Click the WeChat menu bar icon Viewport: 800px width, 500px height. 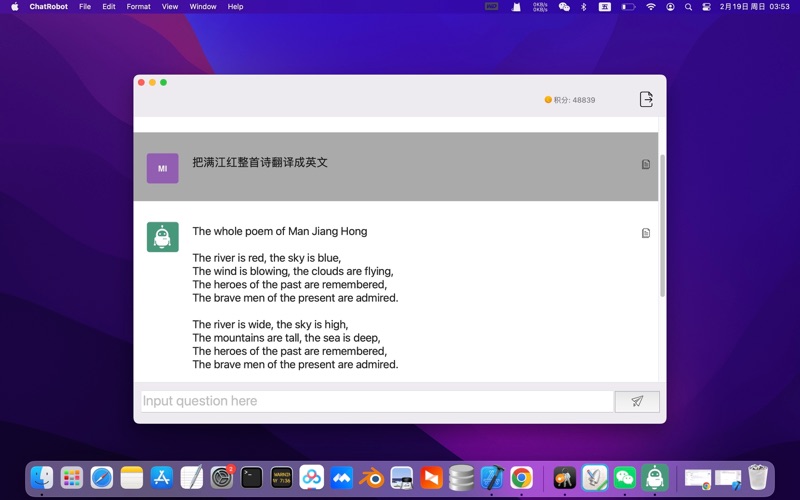pos(564,7)
